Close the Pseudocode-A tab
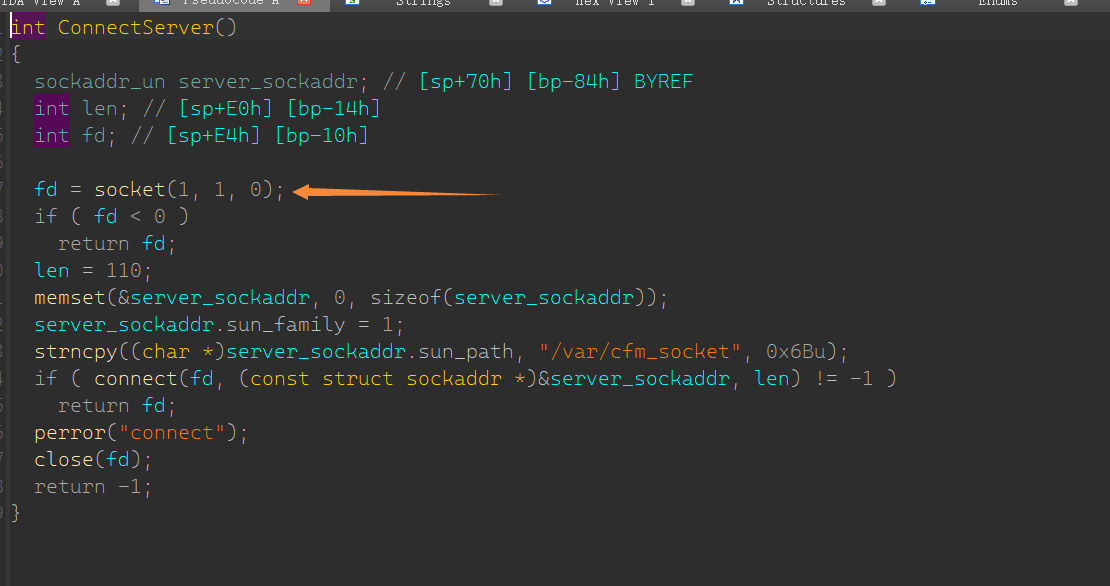Viewport: 1110px width, 586px height. tap(304, 3)
